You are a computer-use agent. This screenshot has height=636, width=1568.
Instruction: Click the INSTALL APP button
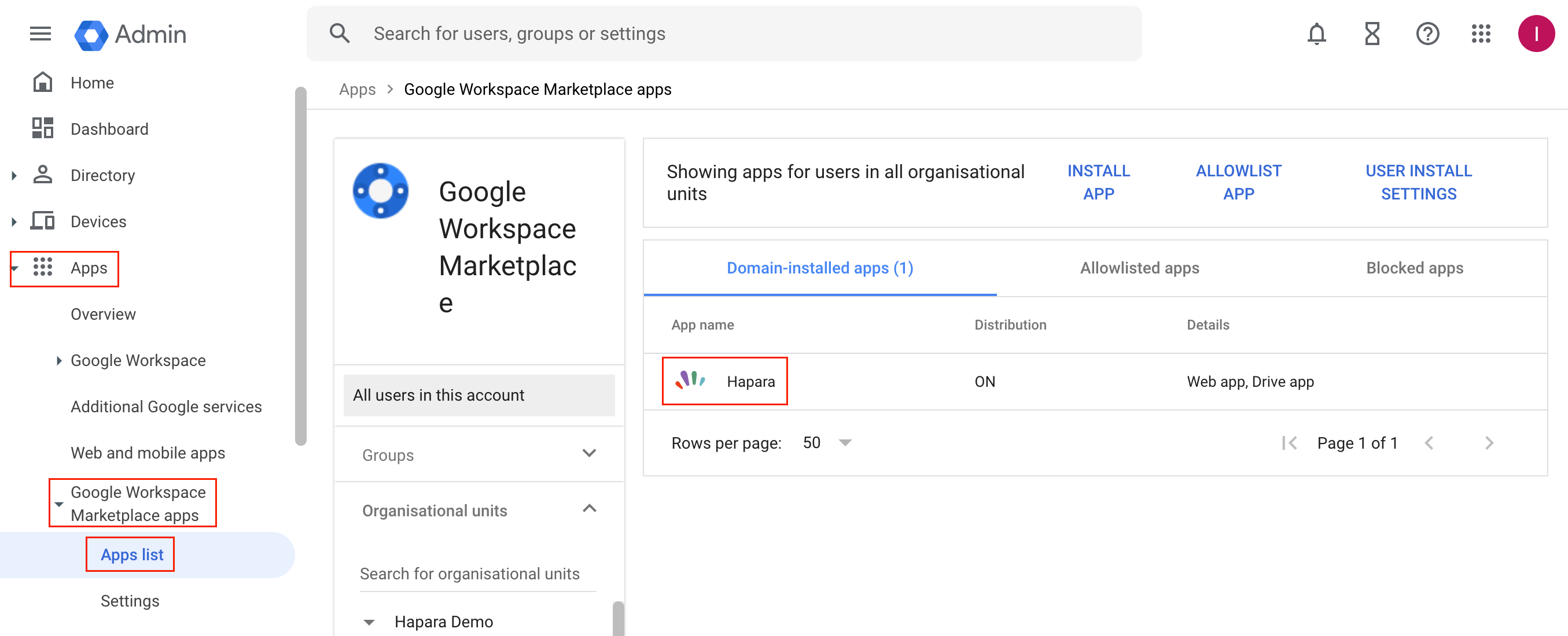click(1098, 182)
